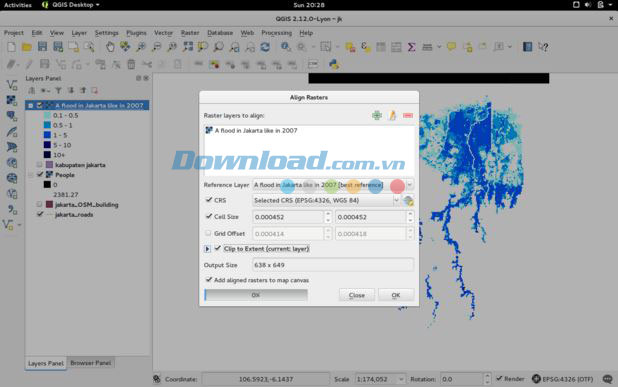Click the Refresh map icon
The image size is (618, 387).
tap(265, 47)
